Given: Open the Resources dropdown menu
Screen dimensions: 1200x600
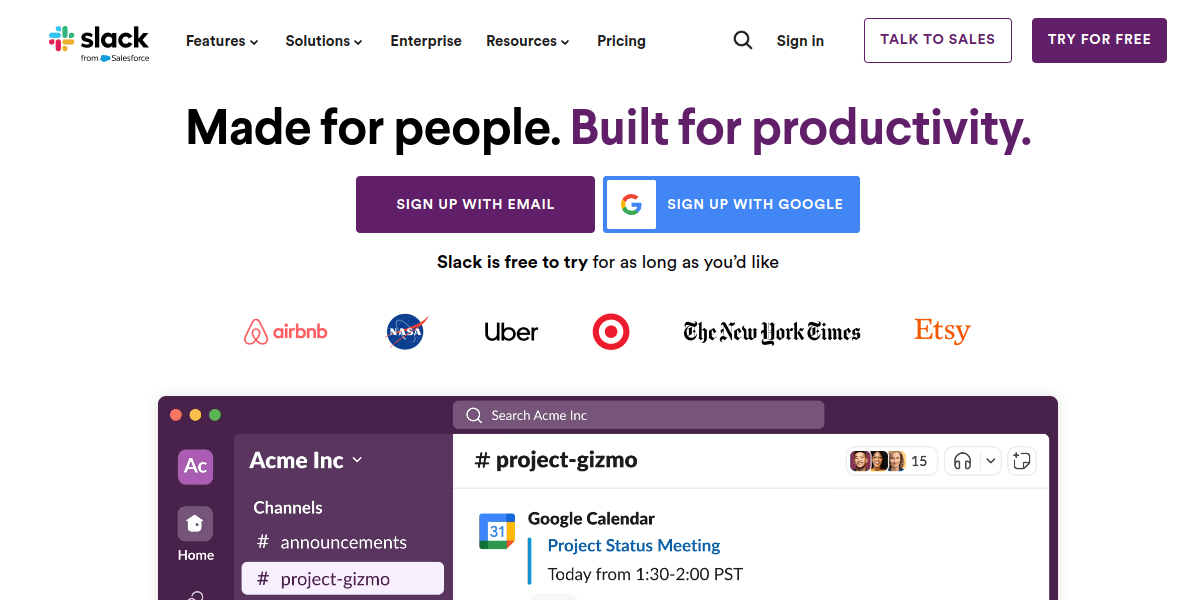Looking at the screenshot, I should pyautogui.click(x=527, y=41).
